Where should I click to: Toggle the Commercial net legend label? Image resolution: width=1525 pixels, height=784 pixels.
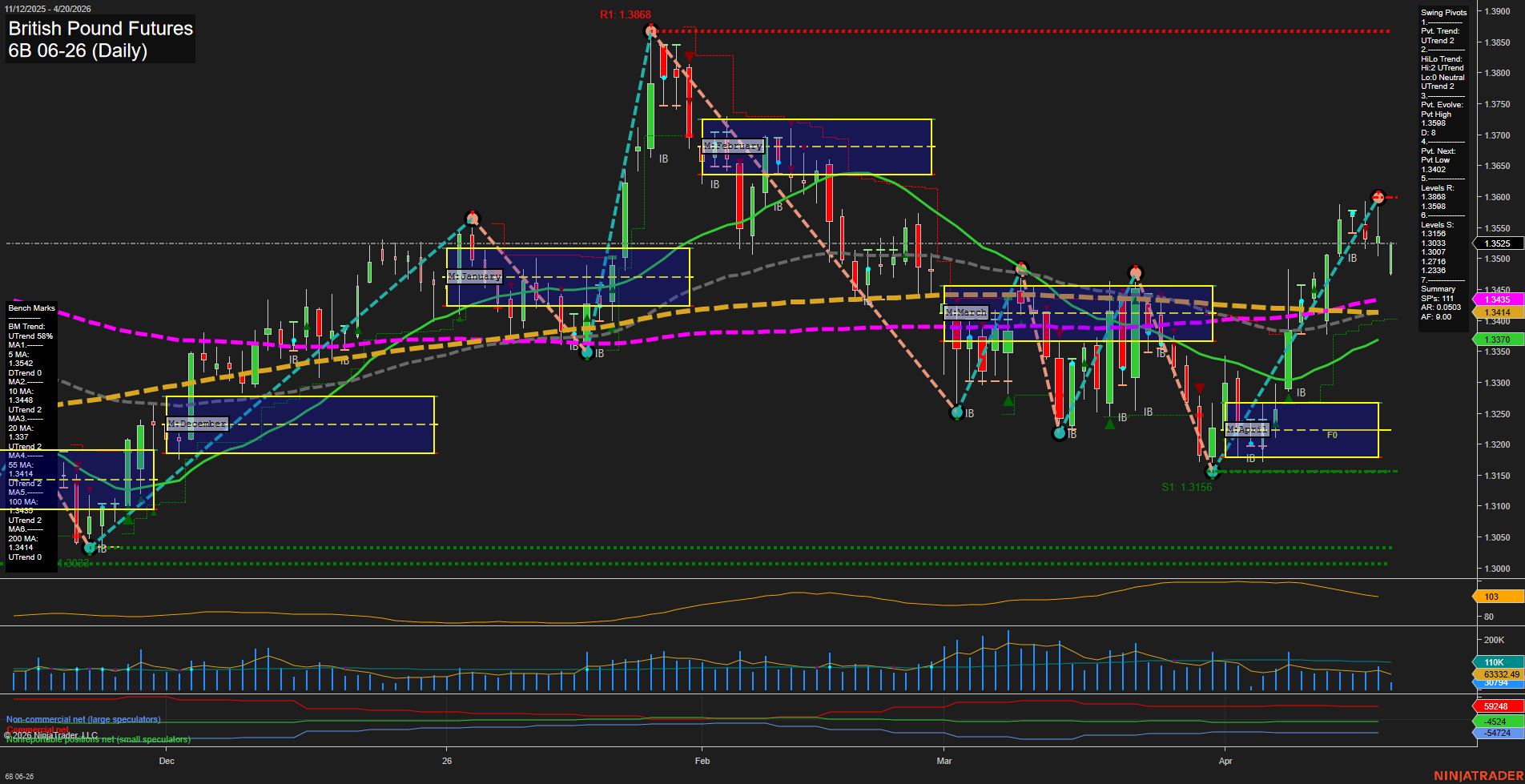tap(38, 730)
